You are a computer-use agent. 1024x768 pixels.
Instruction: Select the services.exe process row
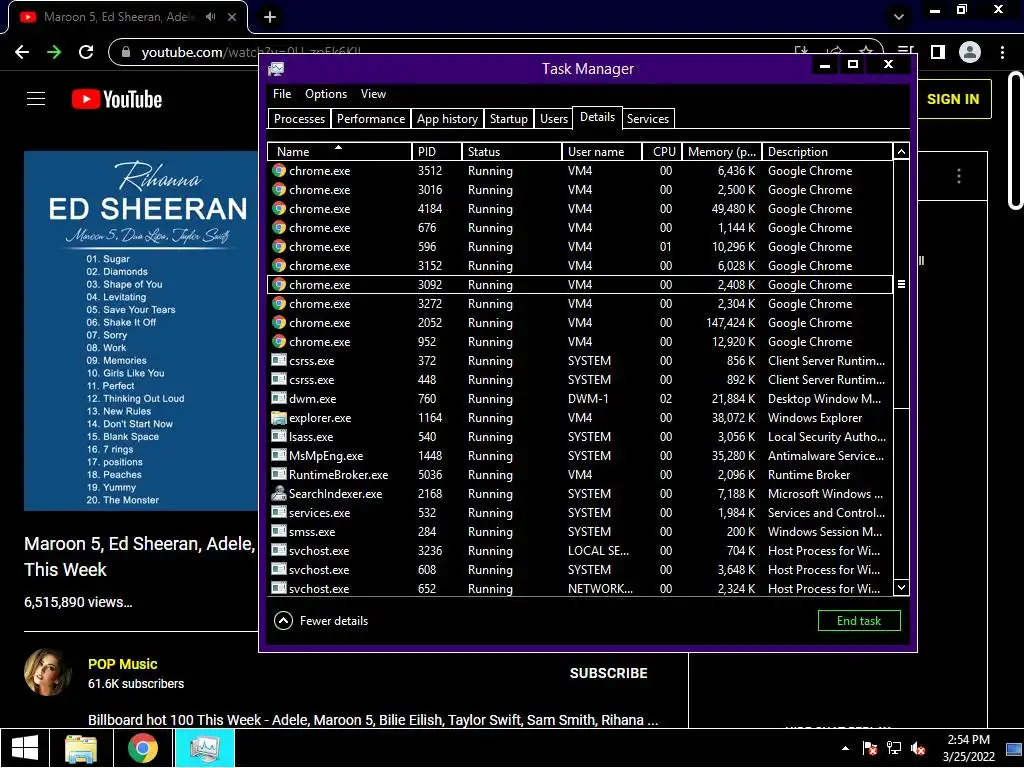coord(580,513)
